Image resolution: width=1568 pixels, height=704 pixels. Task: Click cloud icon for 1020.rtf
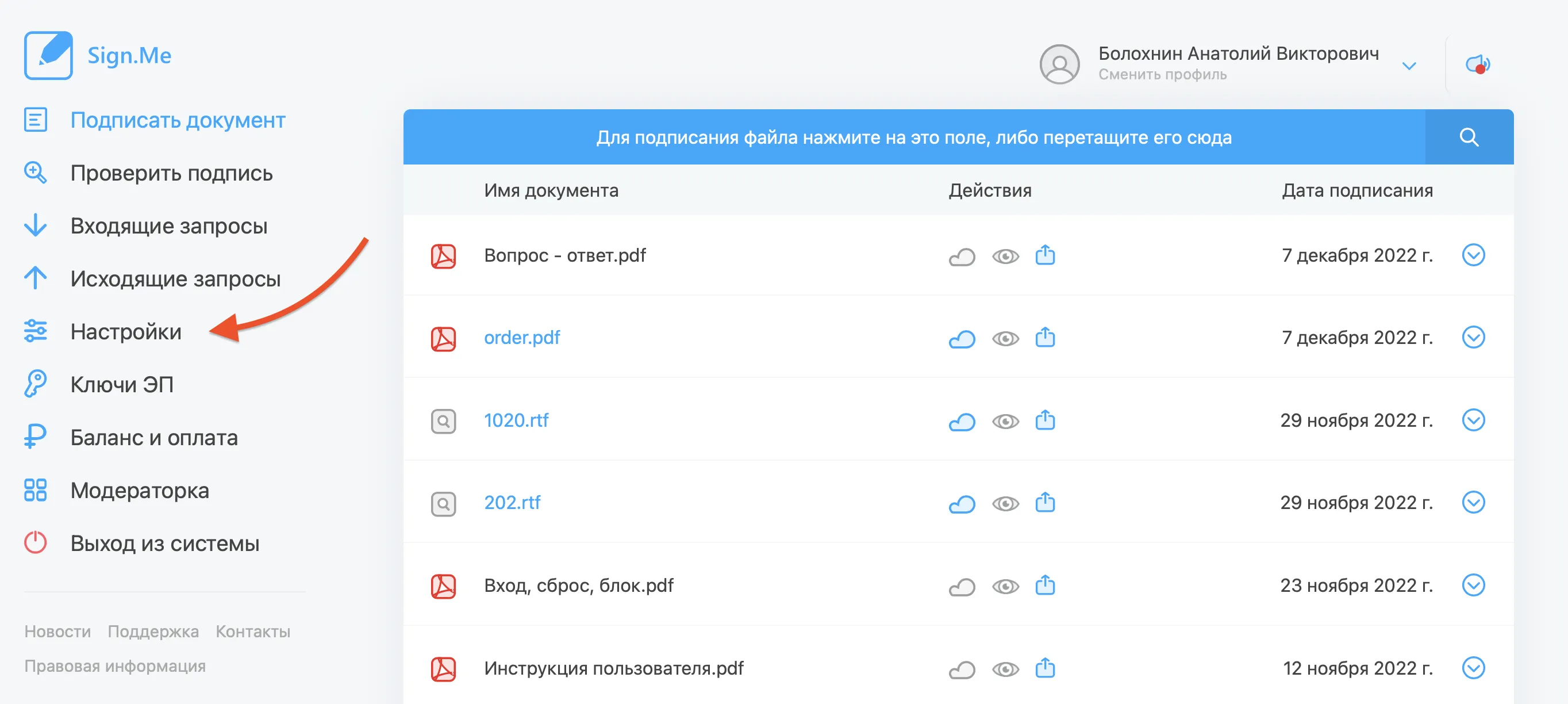click(x=962, y=422)
